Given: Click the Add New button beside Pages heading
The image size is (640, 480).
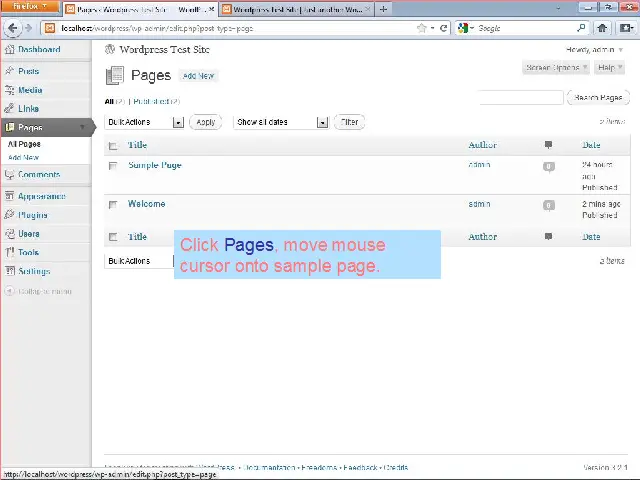Looking at the screenshot, I should click(198, 76).
